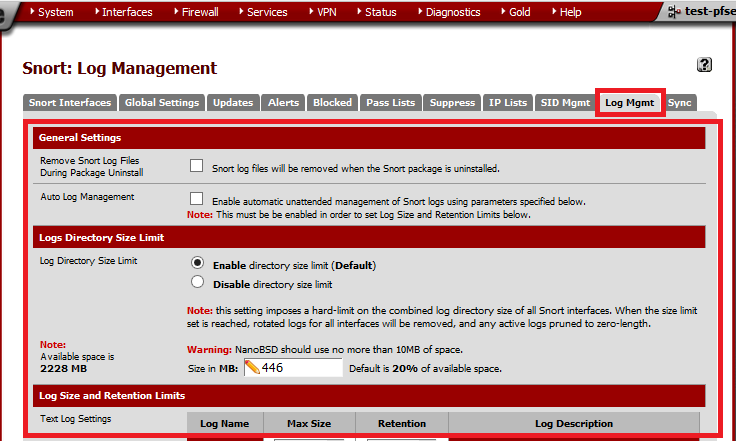This screenshot has height=441, width=736.
Task: Switch to the SID Mgmt tab
Action: coord(565,103)
